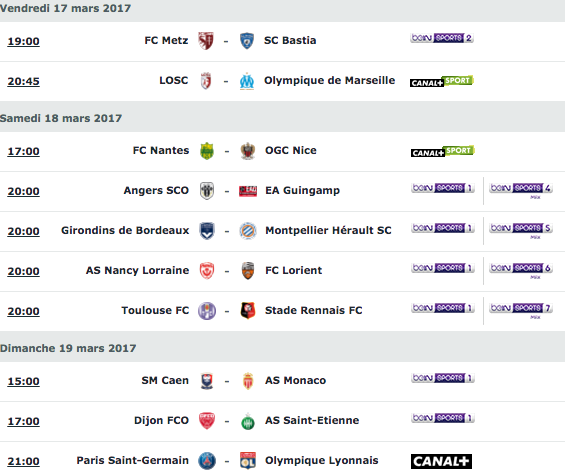Click the Olympique Lyonnais OL crest
This screenshot has width=565, height=476.
point(248,461)
